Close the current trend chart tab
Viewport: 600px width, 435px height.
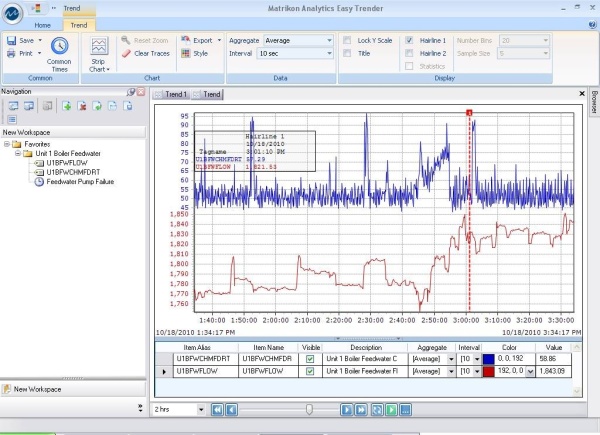pyautogui.click(x=582, y=93)
